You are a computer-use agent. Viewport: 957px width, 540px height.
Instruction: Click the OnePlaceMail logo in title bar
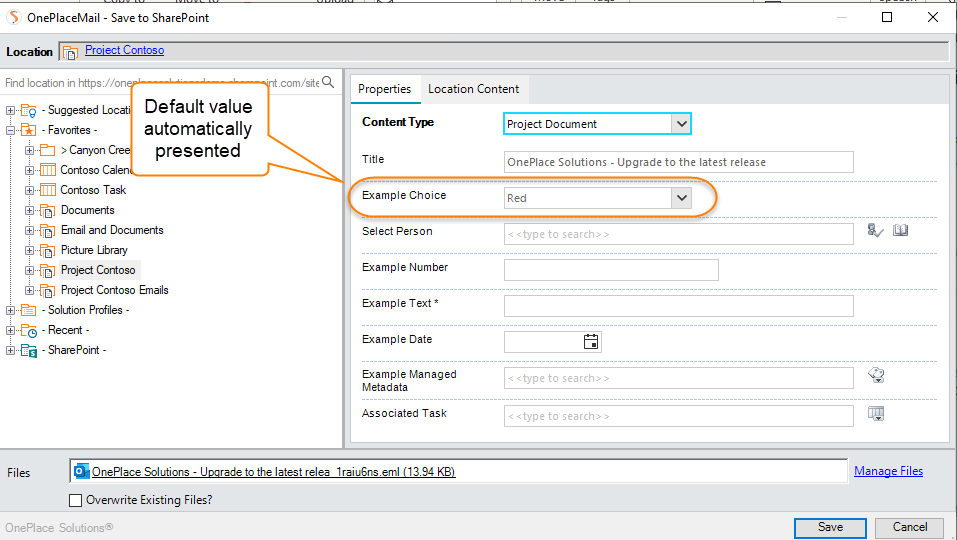pyautogui.click(x=13, y=17)
